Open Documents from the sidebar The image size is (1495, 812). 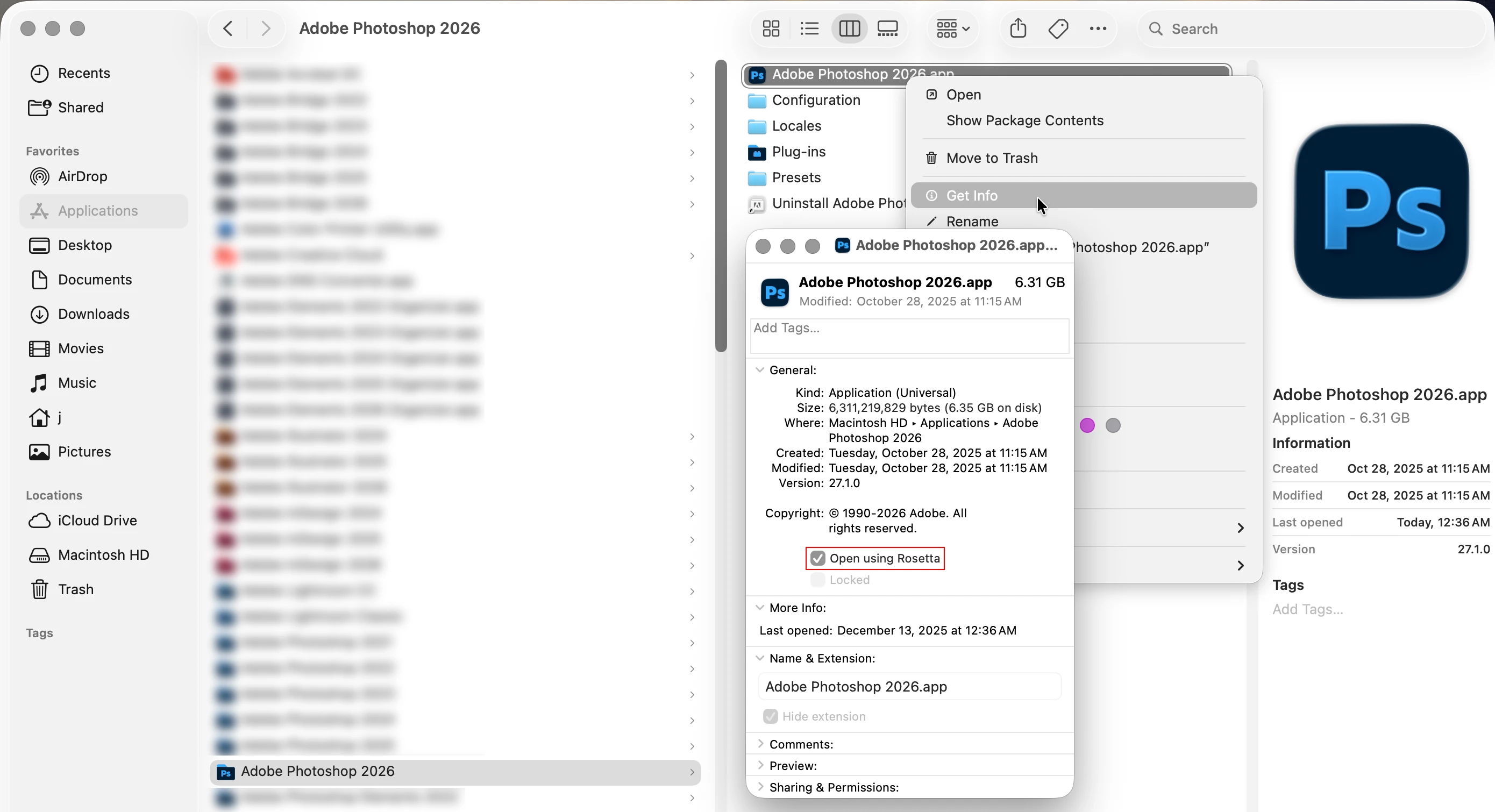tap(103, 280)
